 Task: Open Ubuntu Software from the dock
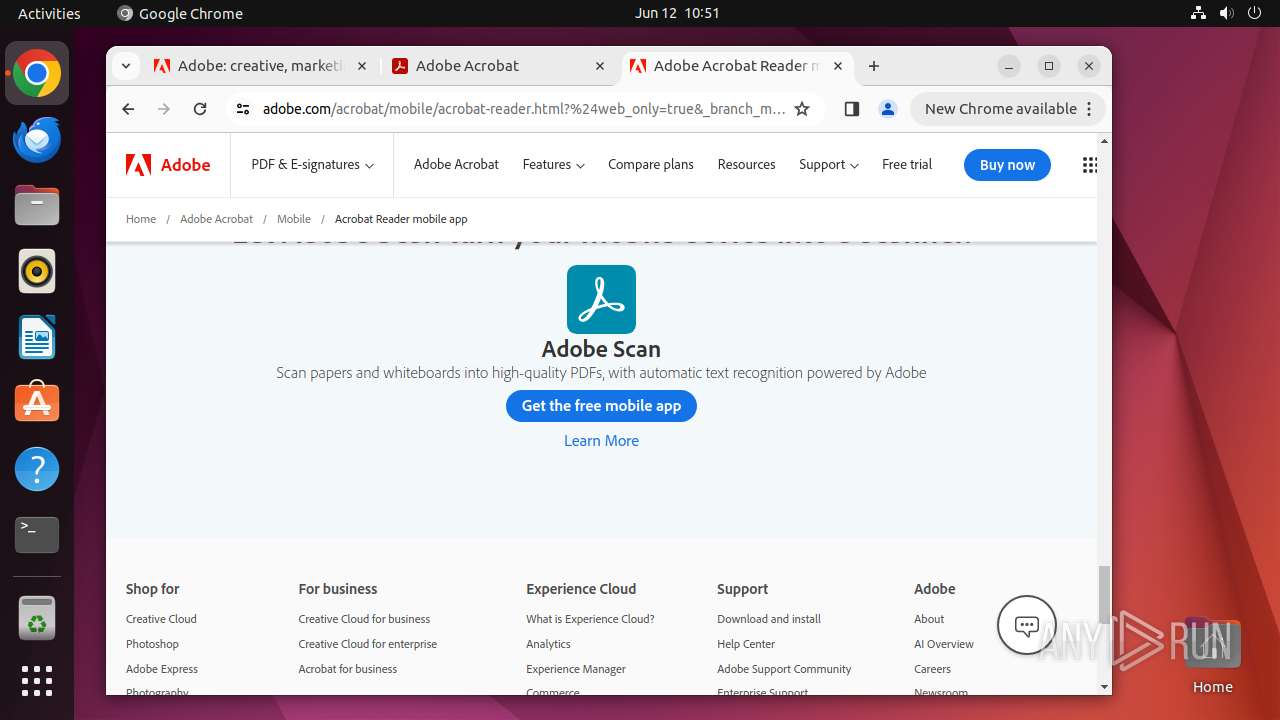[37, 402]
